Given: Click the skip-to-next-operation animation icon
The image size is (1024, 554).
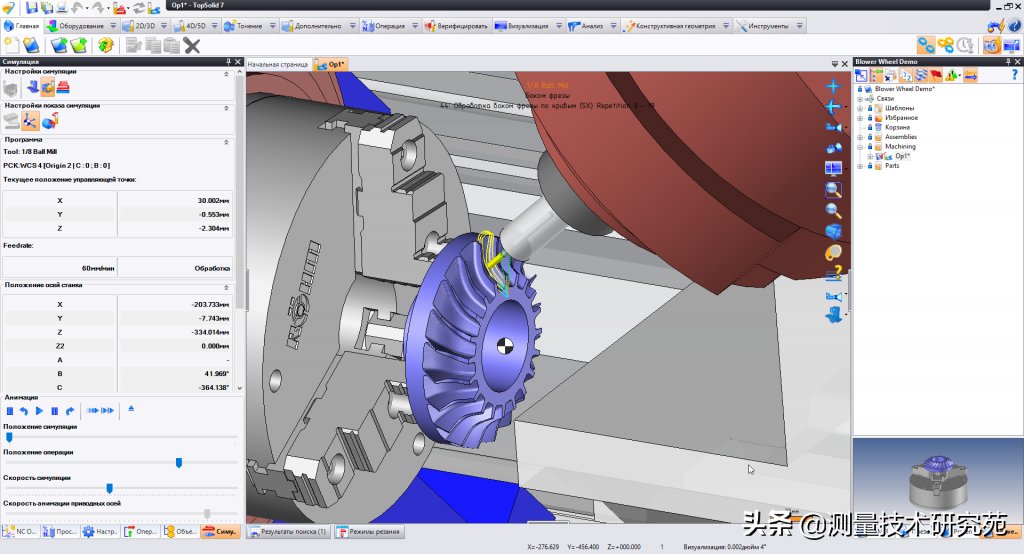Looking at the screenshot, I should (x=108, y=411).
